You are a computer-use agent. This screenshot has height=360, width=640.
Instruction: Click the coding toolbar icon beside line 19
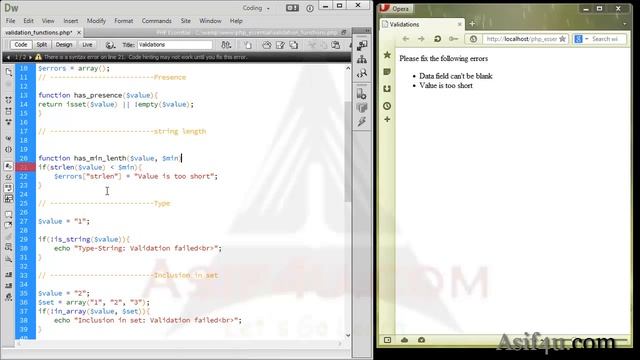pos(9,149)
